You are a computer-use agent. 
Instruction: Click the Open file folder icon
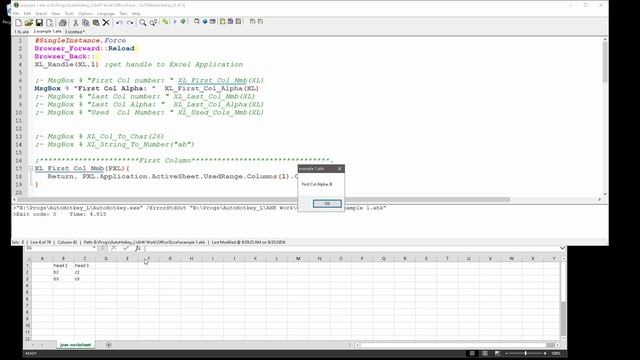pyautogui.click(x=29, y=22)
